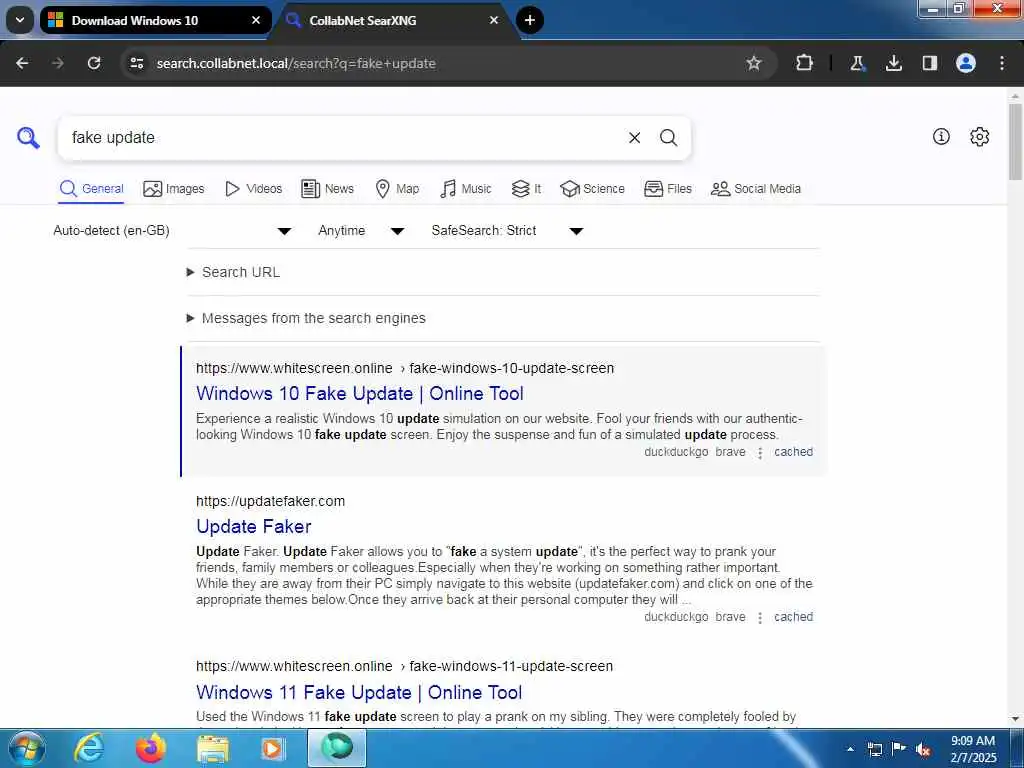Click the page vertical scrollbar thumb
Screen dimensions: 1024x768
[x=1016, y=141]
